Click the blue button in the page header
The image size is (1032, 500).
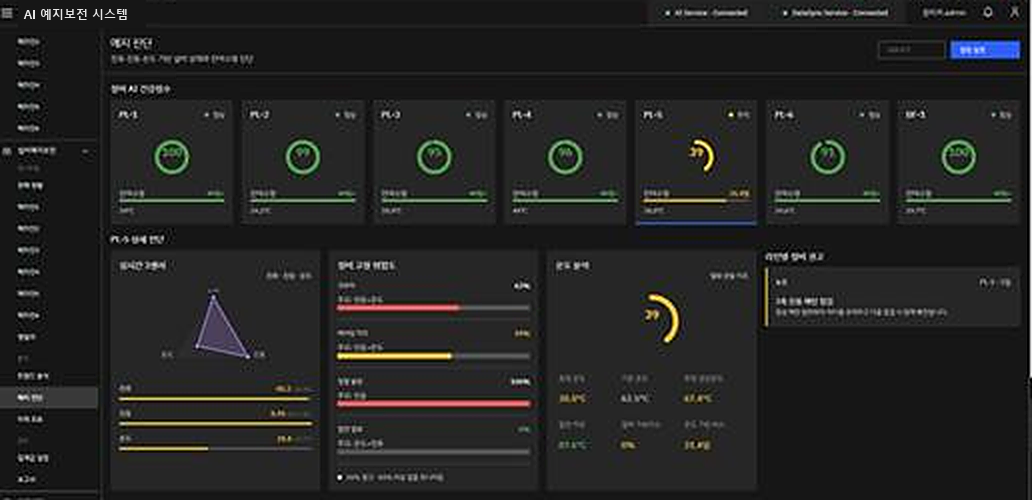985,50
